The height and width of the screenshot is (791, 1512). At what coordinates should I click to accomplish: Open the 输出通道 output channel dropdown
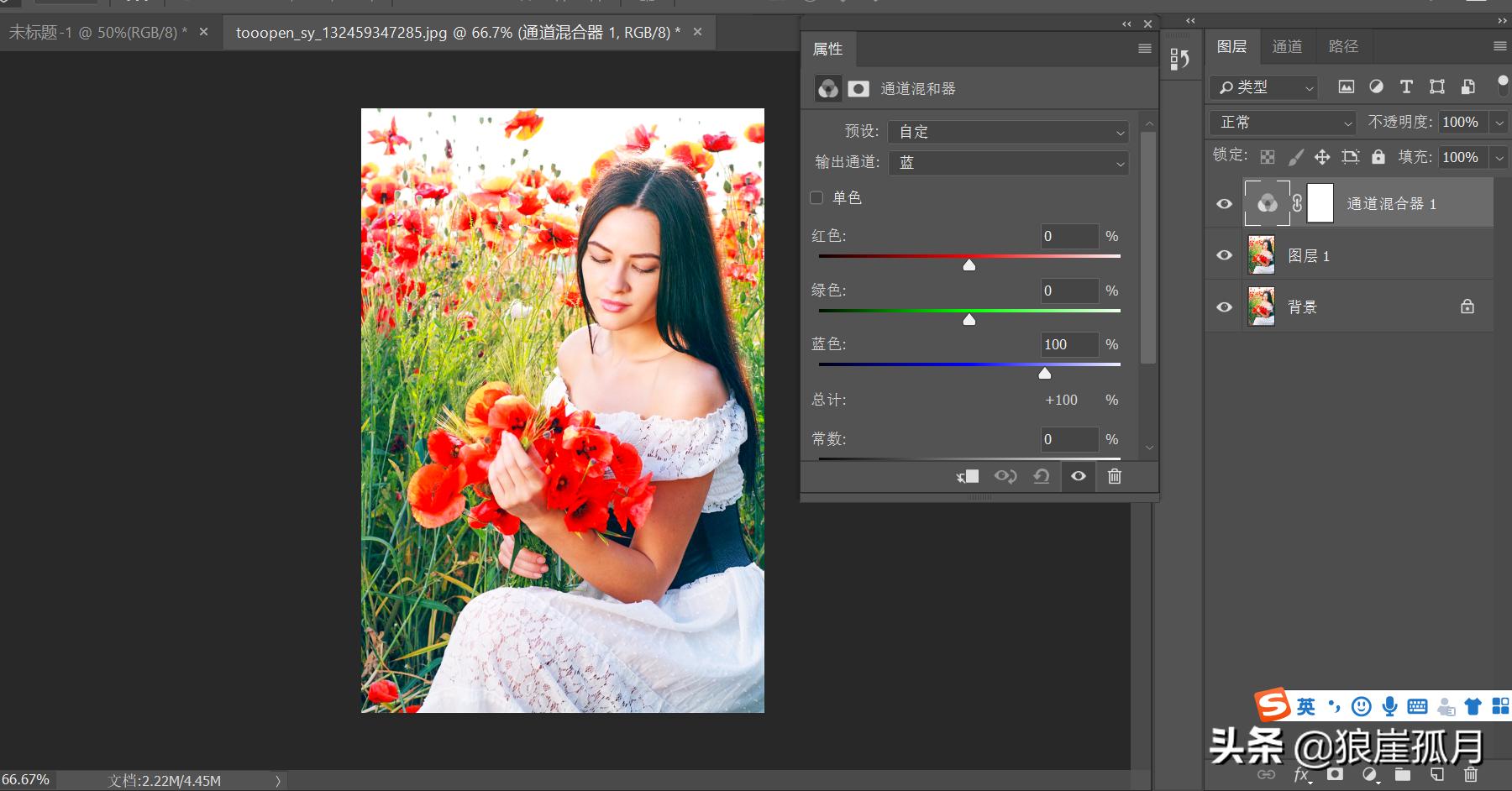click(x=1008, y=163)
